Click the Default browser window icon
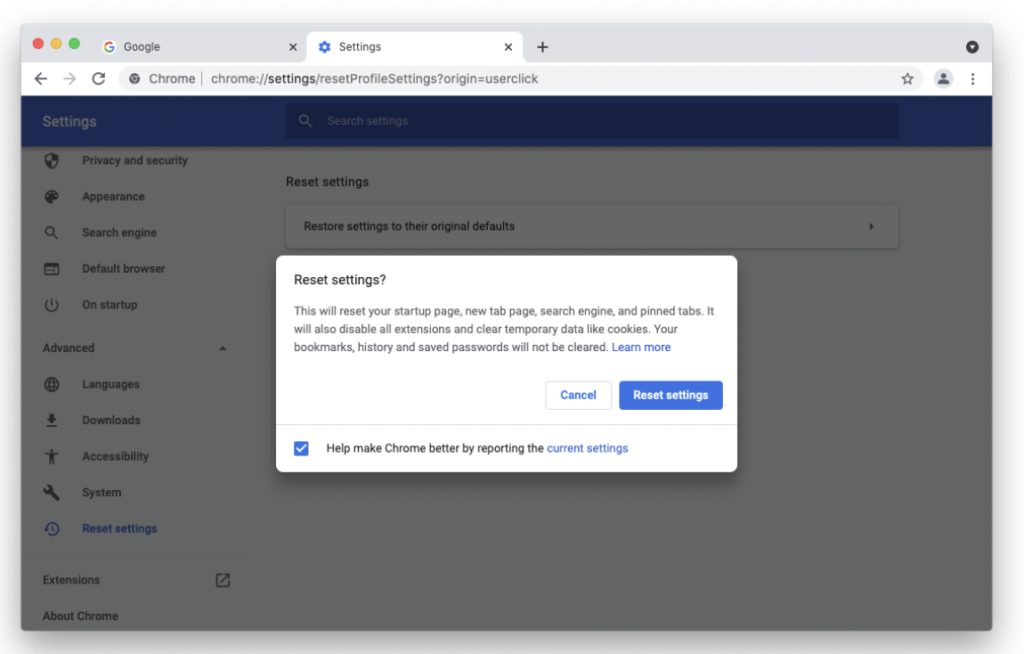Screen dimensions: 1024x654 click(x=52, y=269)
